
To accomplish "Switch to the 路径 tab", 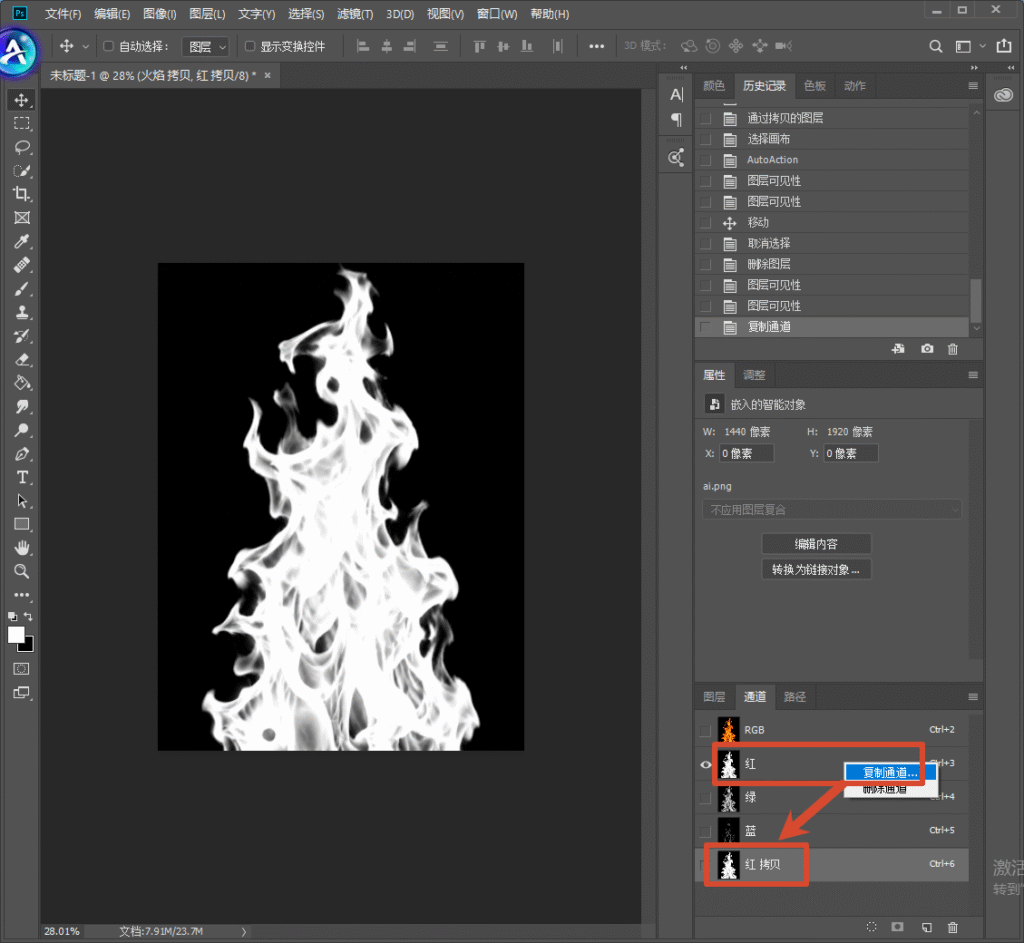I will point(794,697).
